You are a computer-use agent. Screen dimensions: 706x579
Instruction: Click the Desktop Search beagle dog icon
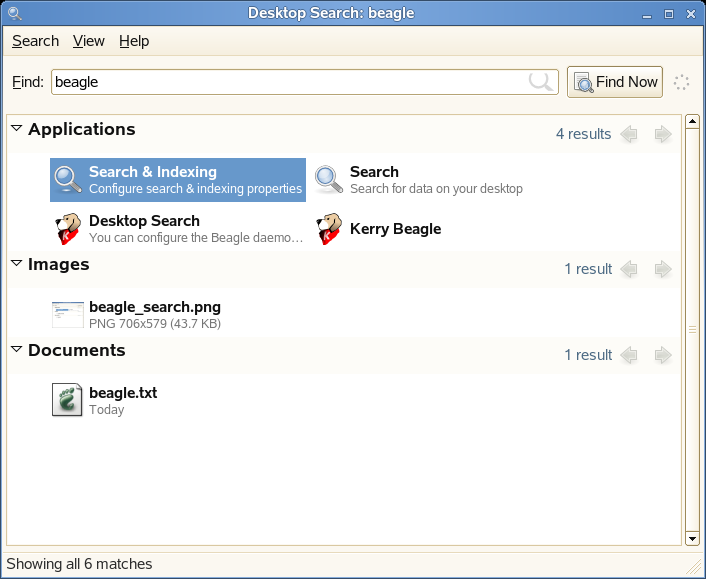point(68,229)
